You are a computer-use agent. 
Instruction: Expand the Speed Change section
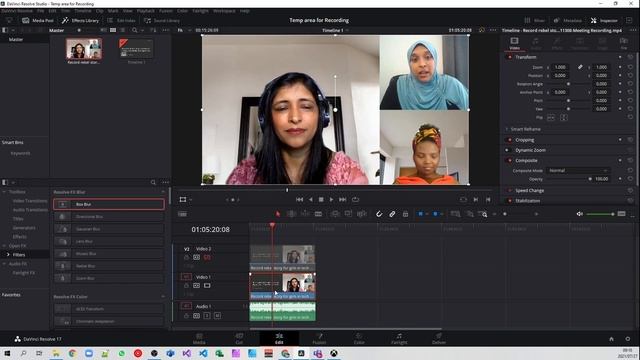[x=529, y=191]
